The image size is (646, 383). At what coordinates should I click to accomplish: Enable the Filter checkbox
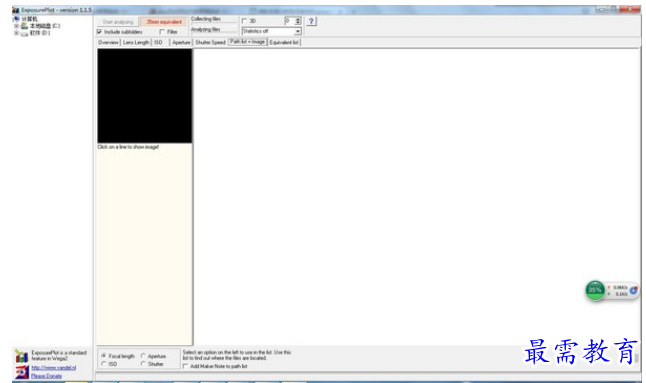point(162,32)
